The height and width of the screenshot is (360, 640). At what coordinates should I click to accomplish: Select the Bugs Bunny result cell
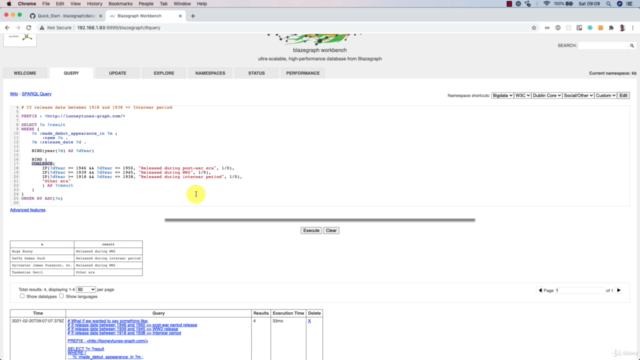tap(42, 251)
